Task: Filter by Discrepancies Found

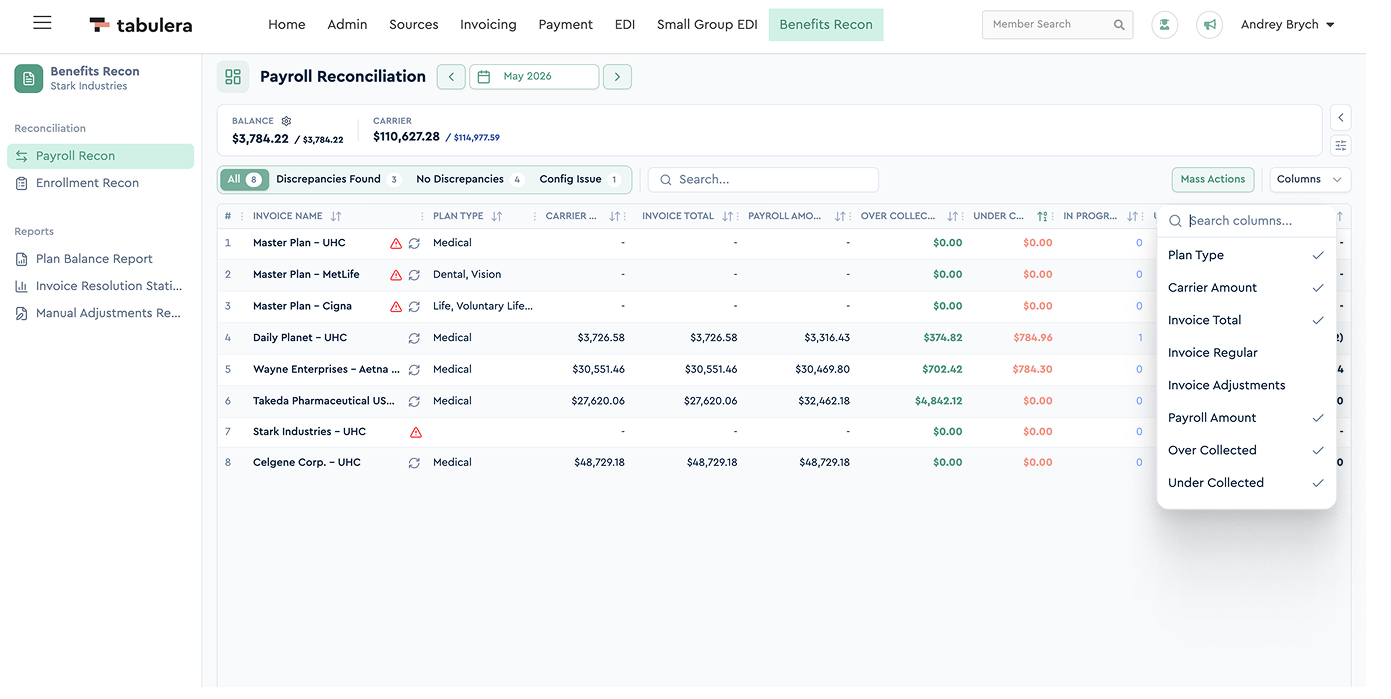Action: pyautogui.click(x=338, y=180)
